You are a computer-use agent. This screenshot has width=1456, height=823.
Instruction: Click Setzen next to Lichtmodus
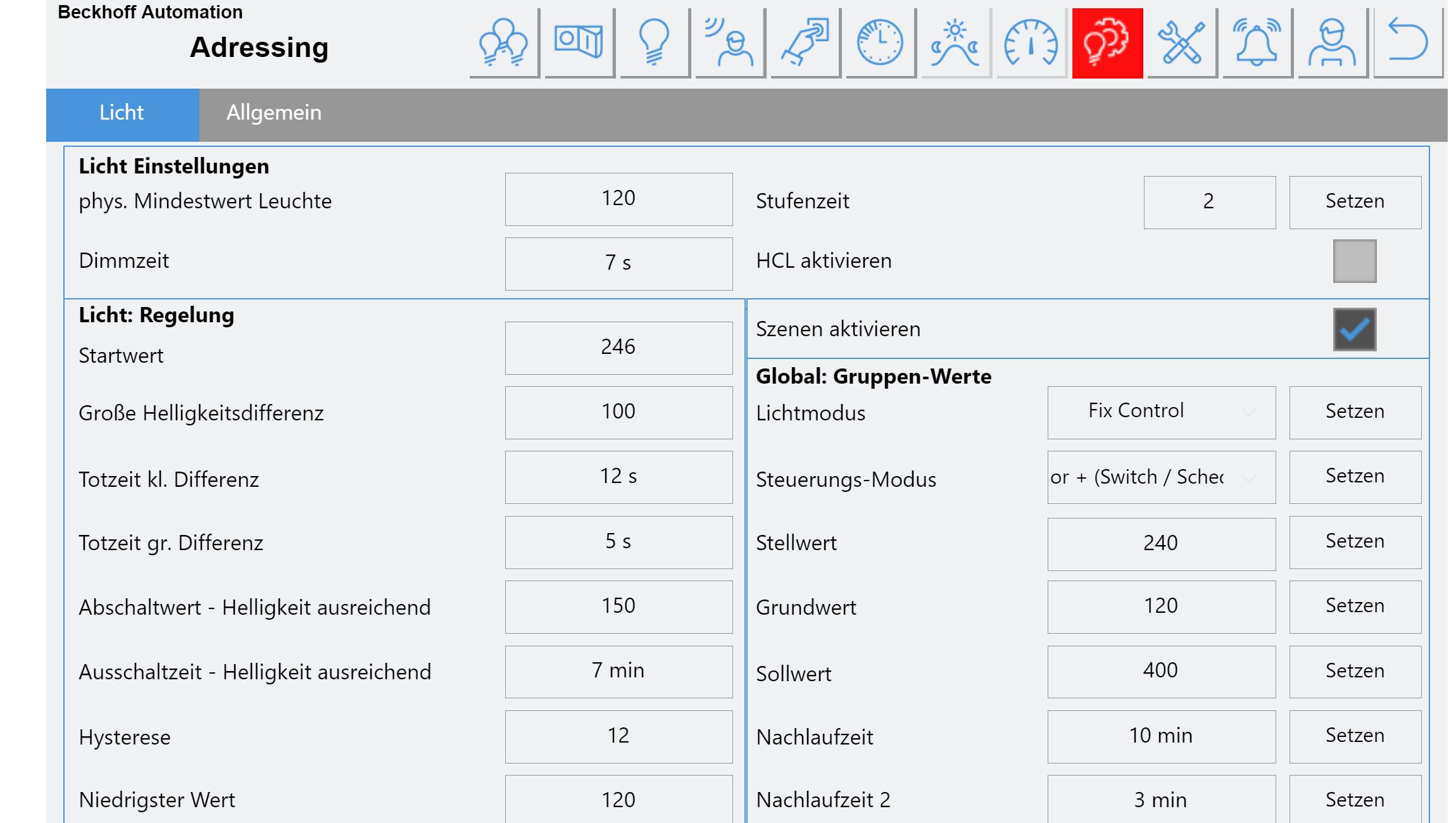coord(1355,412)
